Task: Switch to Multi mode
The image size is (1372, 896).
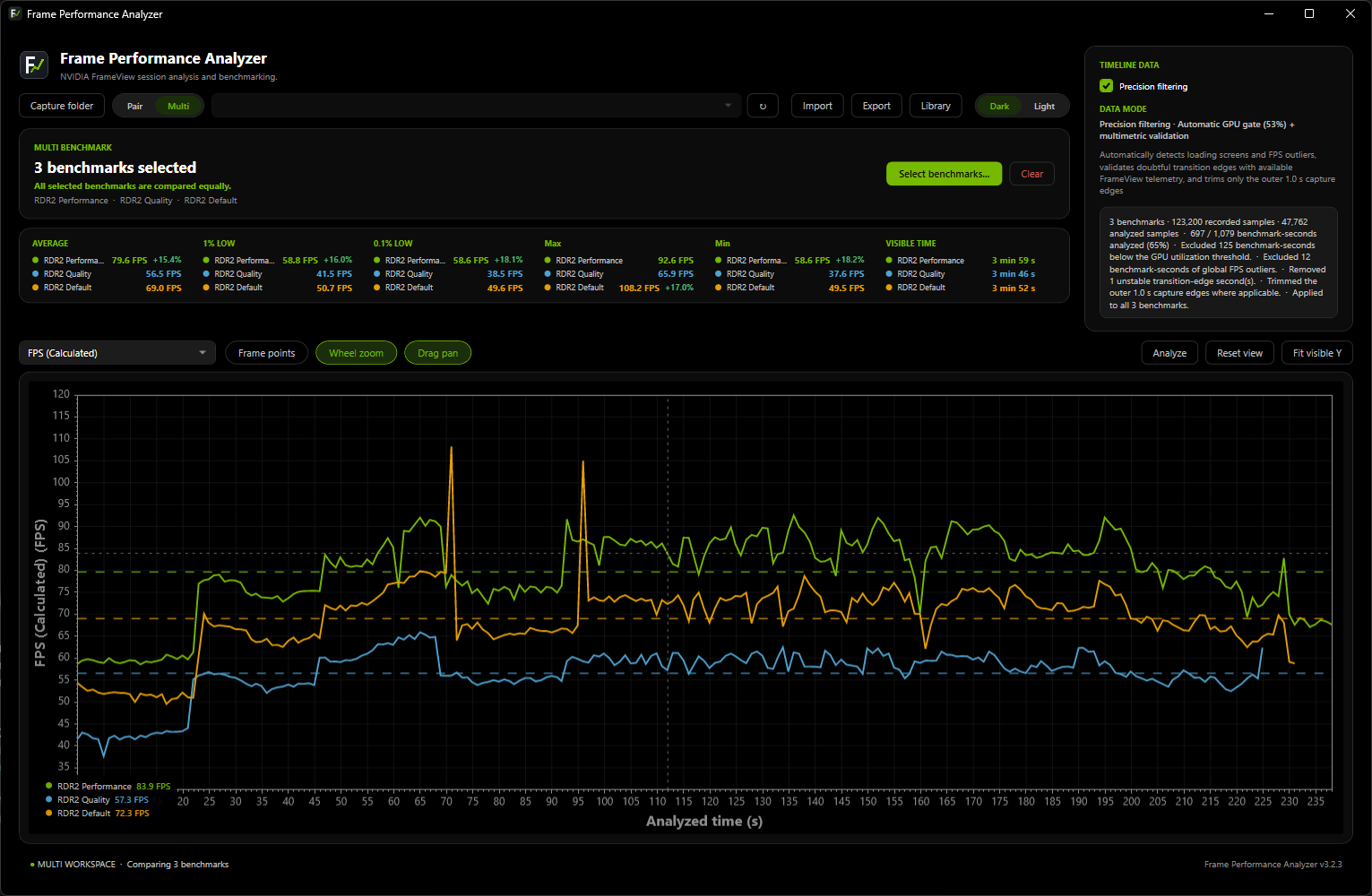Action: click(178, 106)
